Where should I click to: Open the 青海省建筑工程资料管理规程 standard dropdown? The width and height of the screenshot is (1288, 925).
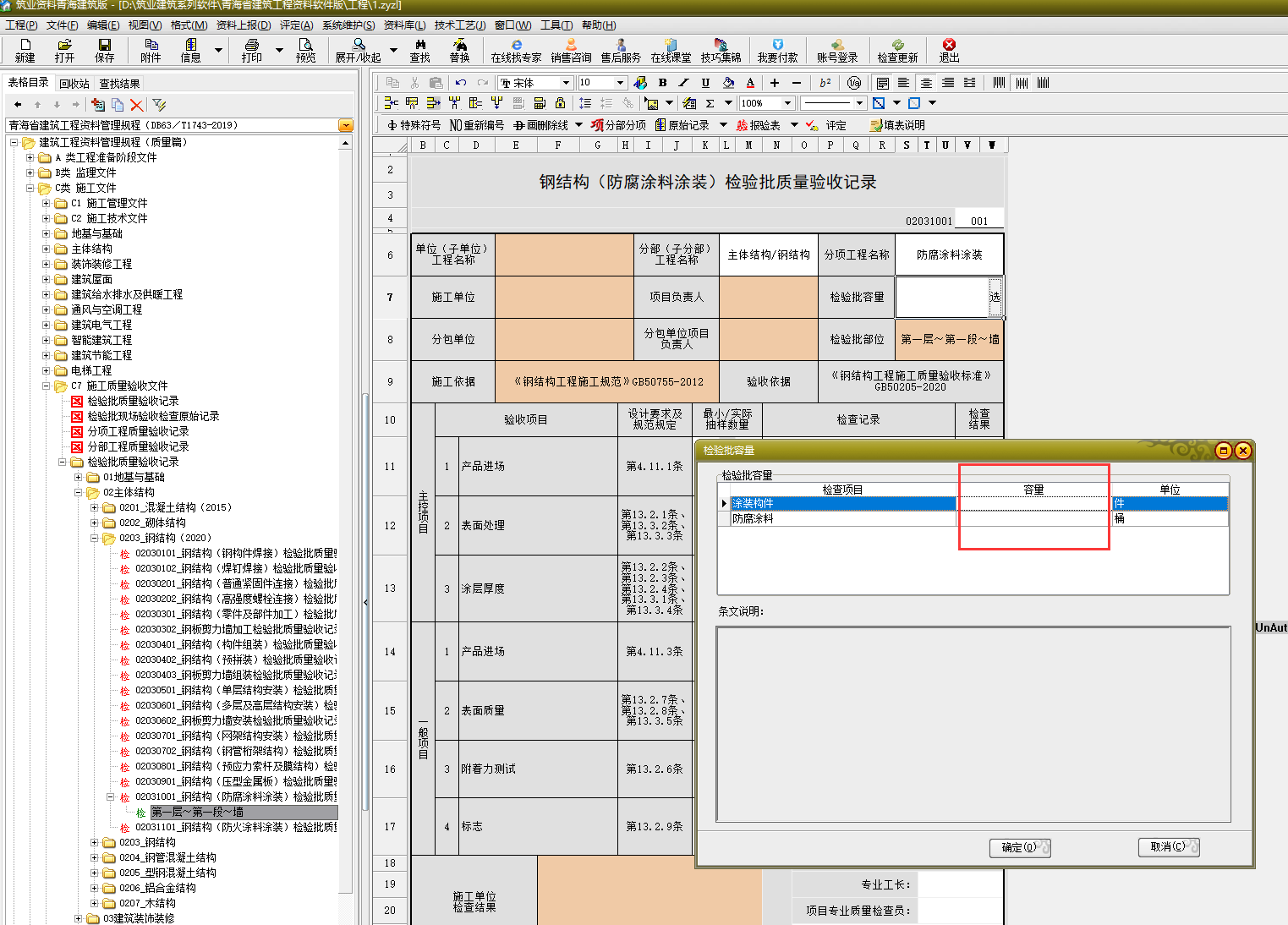pos(345,125)
